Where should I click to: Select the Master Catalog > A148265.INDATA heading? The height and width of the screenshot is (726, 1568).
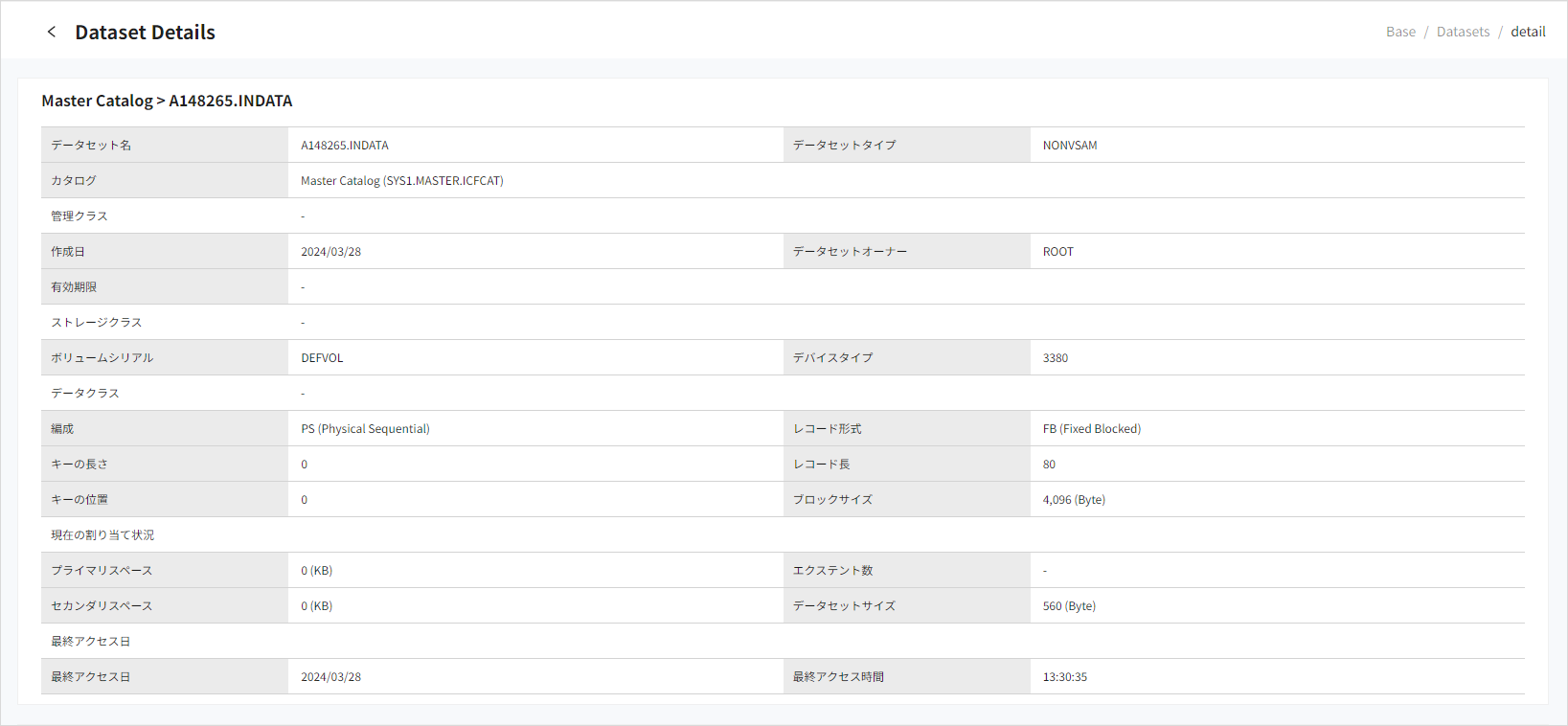167,101
